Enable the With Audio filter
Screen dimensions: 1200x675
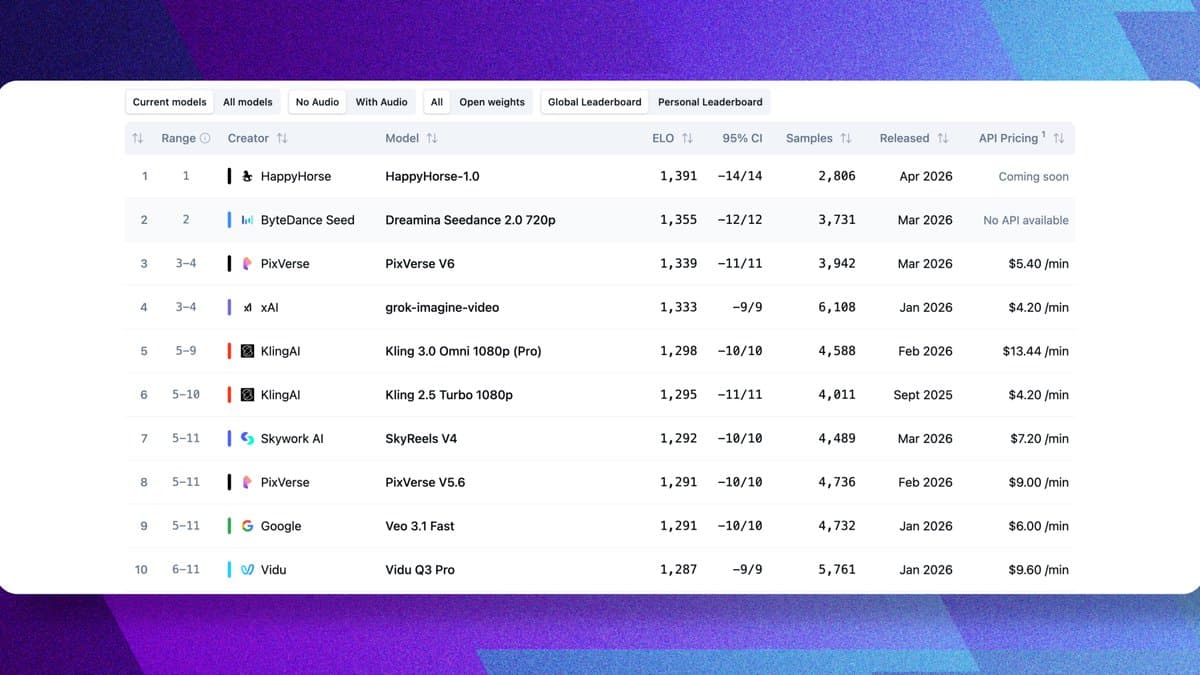click(x=381, y=101)
